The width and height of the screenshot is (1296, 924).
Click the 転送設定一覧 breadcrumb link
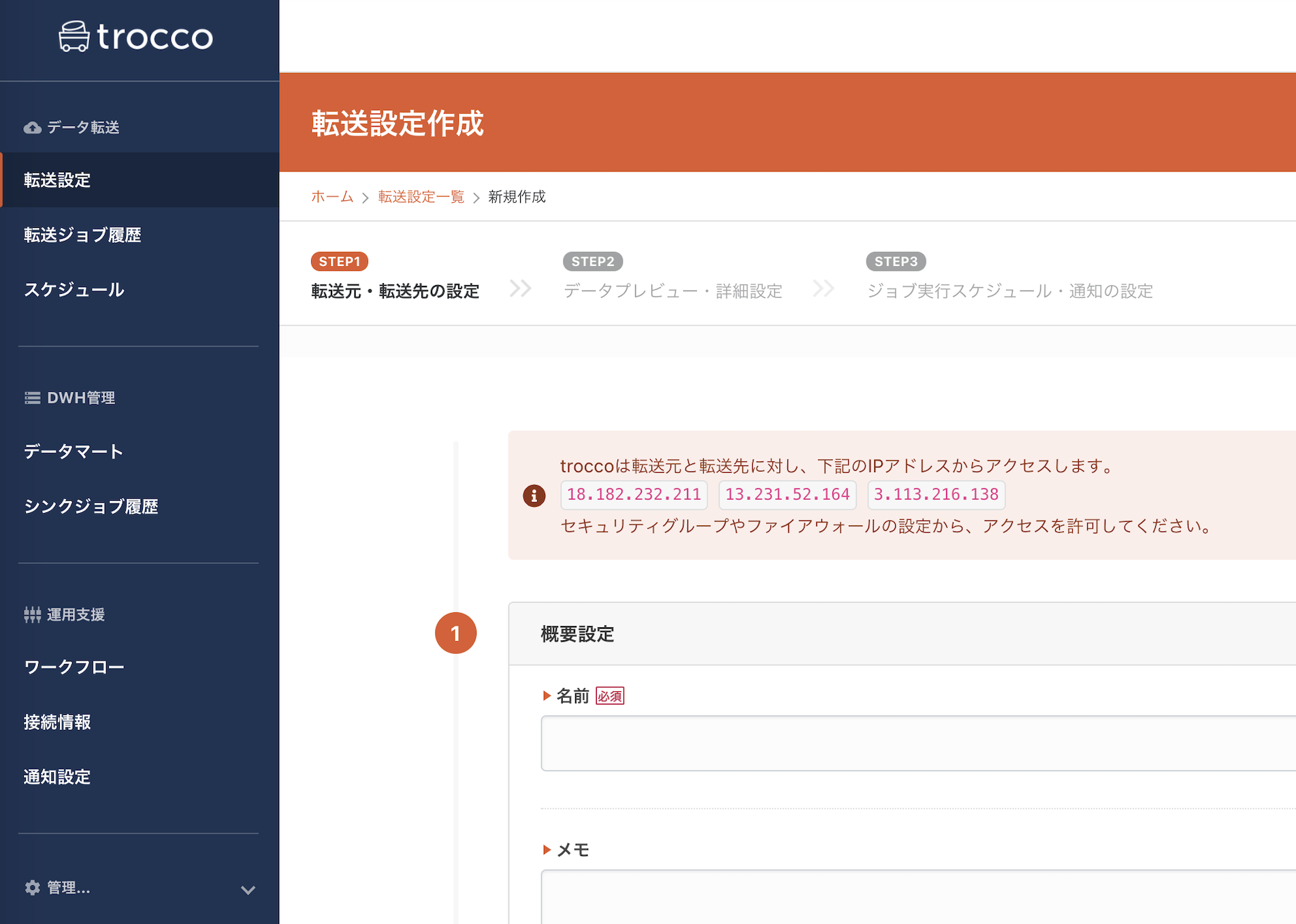pyautogui.click(x=421, y=197)
